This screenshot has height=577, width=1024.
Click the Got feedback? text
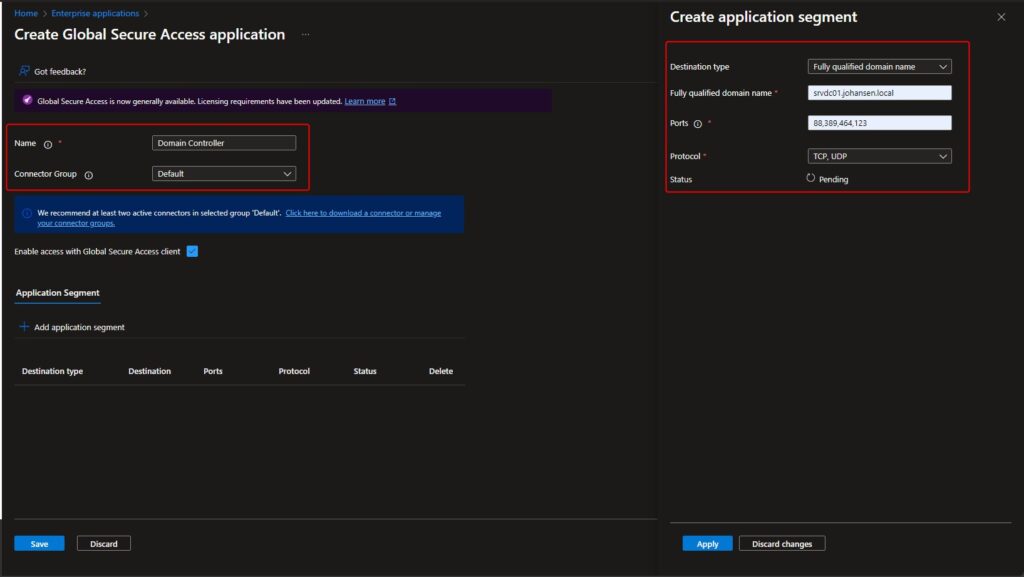60,71
